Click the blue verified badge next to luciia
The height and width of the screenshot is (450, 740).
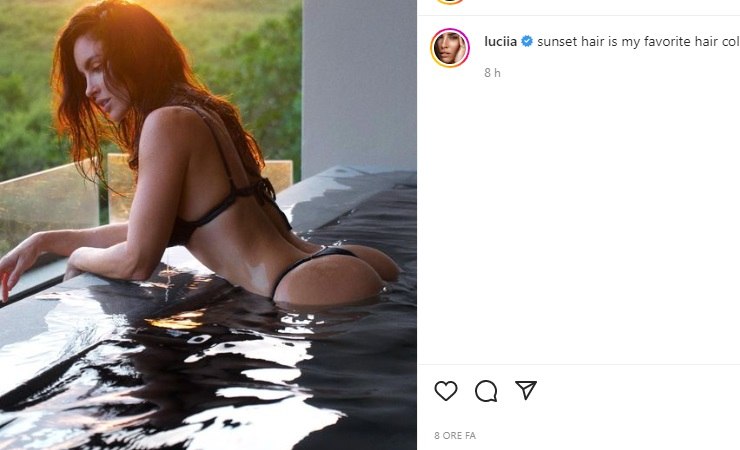click(x=527, y=42)
